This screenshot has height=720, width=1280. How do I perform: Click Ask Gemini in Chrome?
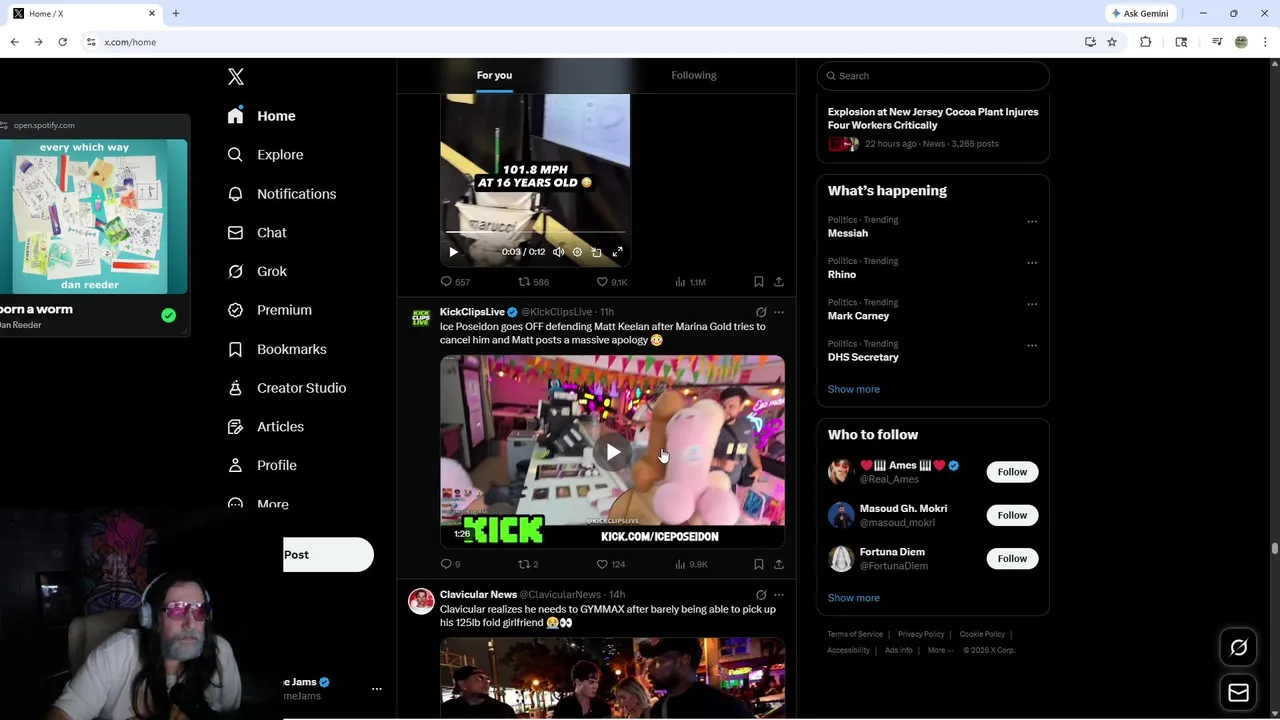tap(1140, 13)
